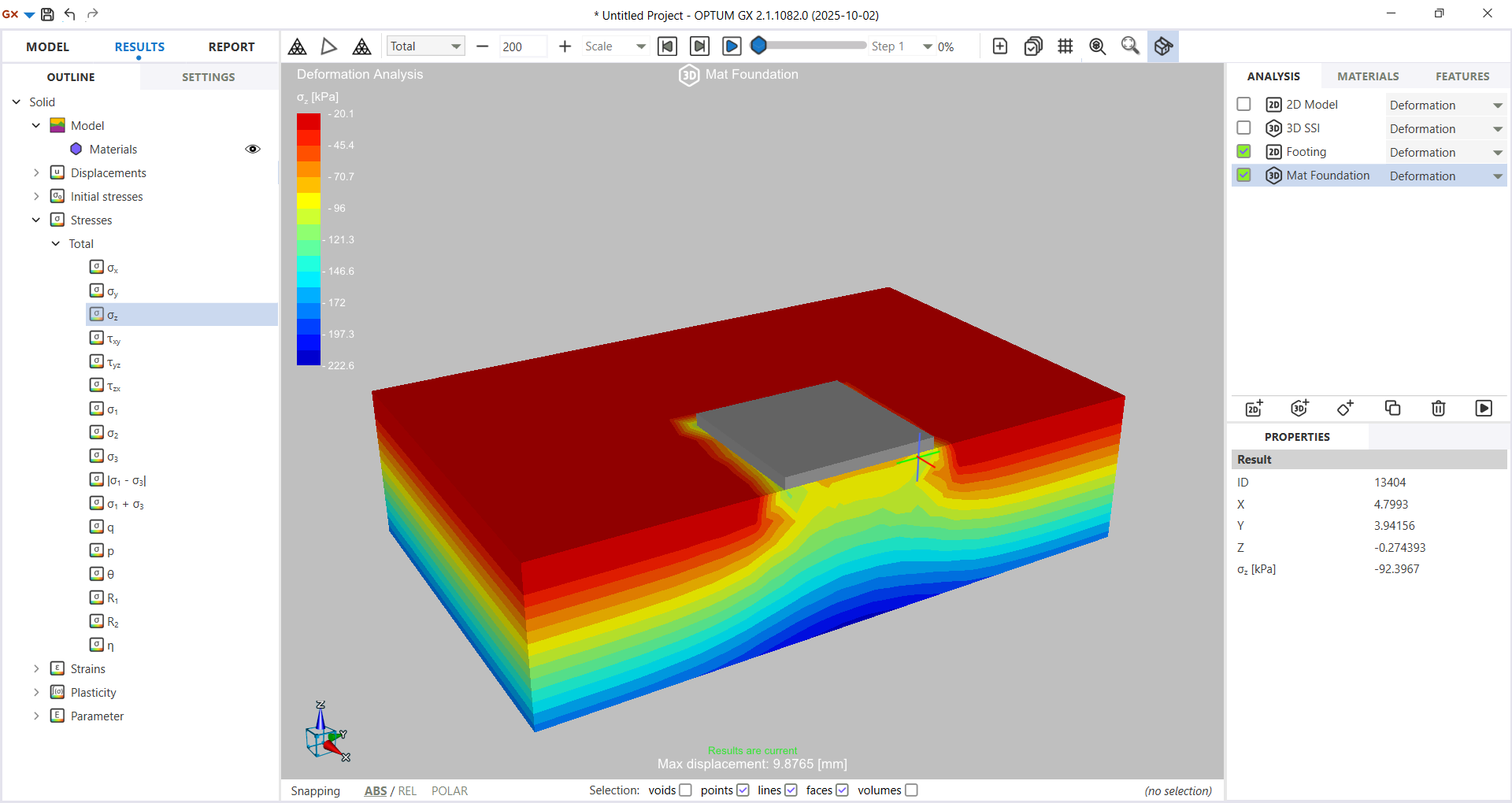Open the Total stress type dropdown
1512x803 pixels.
[425, 46]
